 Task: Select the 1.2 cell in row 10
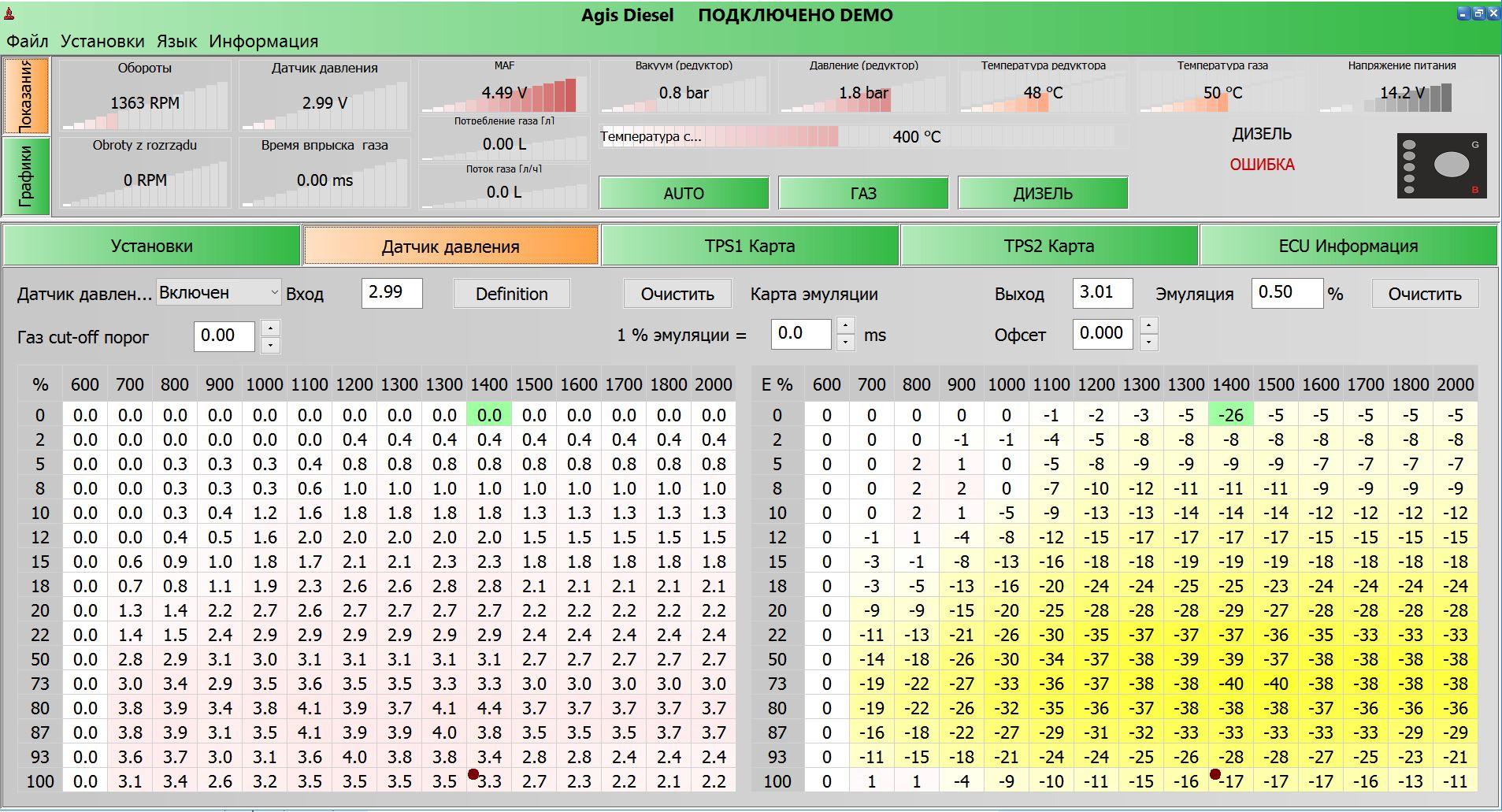[265, 513]
